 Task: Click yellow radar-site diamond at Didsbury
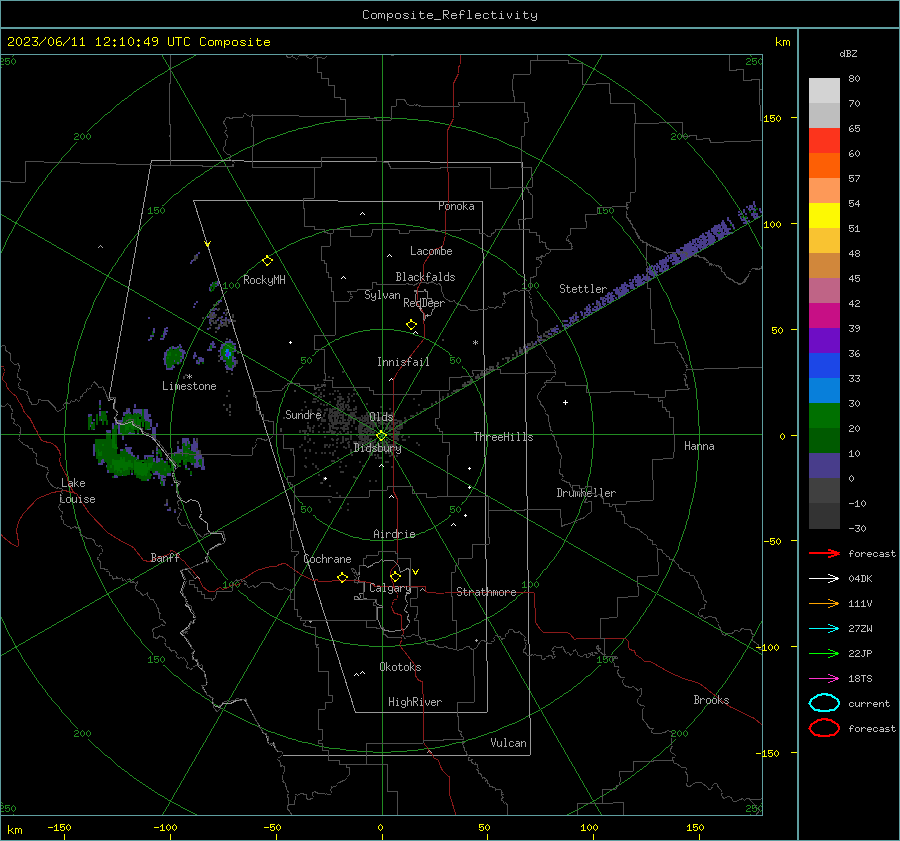coord(381,436)
